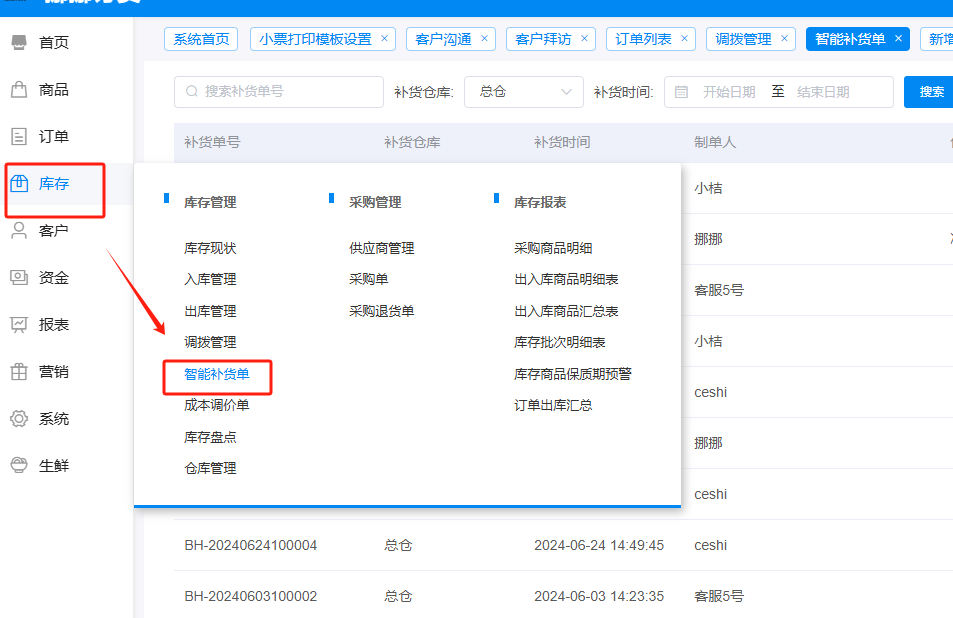
Task: Click the 生鲜 bowl icon
Action: 19,466
